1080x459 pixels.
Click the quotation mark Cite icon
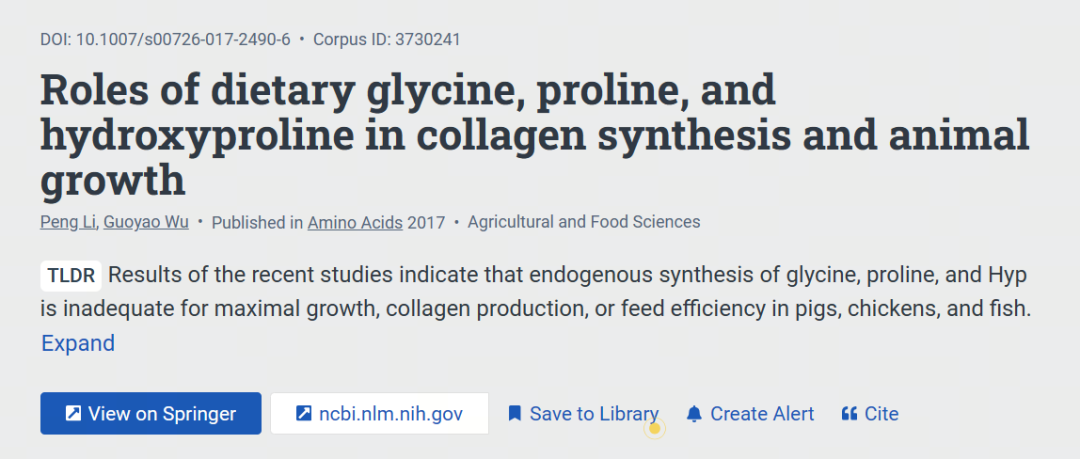point(849,414)
